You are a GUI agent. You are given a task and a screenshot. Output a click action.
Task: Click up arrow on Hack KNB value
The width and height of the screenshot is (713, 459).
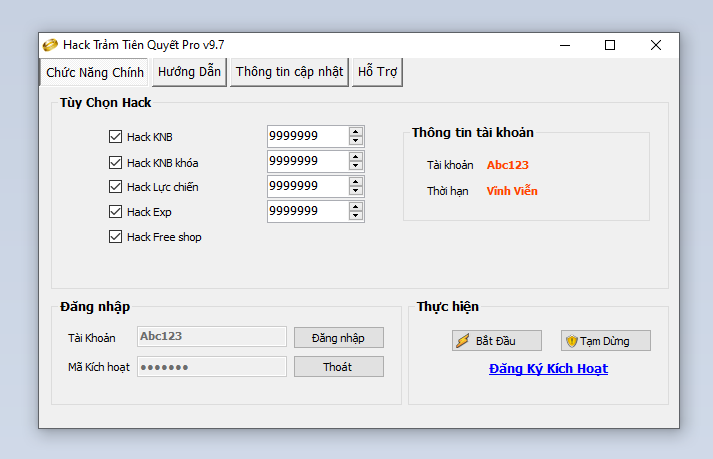356,131
